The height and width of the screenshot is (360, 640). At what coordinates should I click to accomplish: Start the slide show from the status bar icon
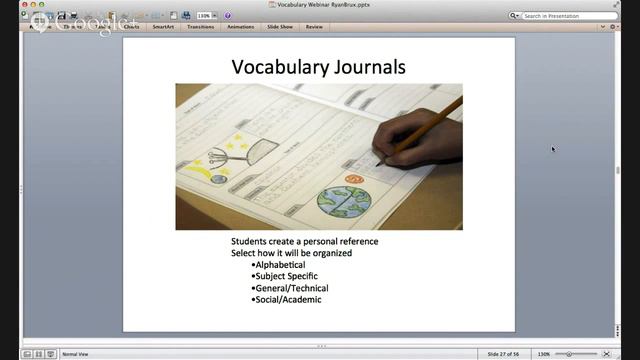[51, 354]
